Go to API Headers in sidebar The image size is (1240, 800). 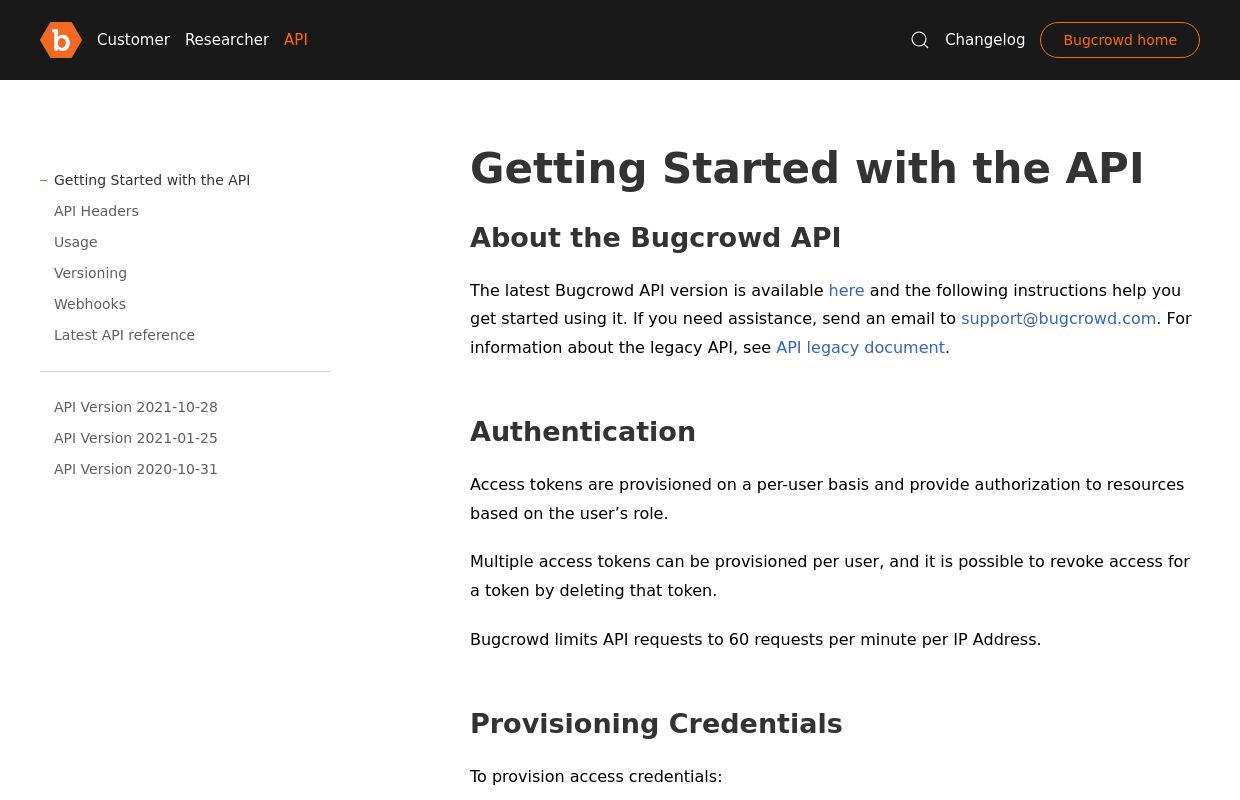tap(96, 211)
